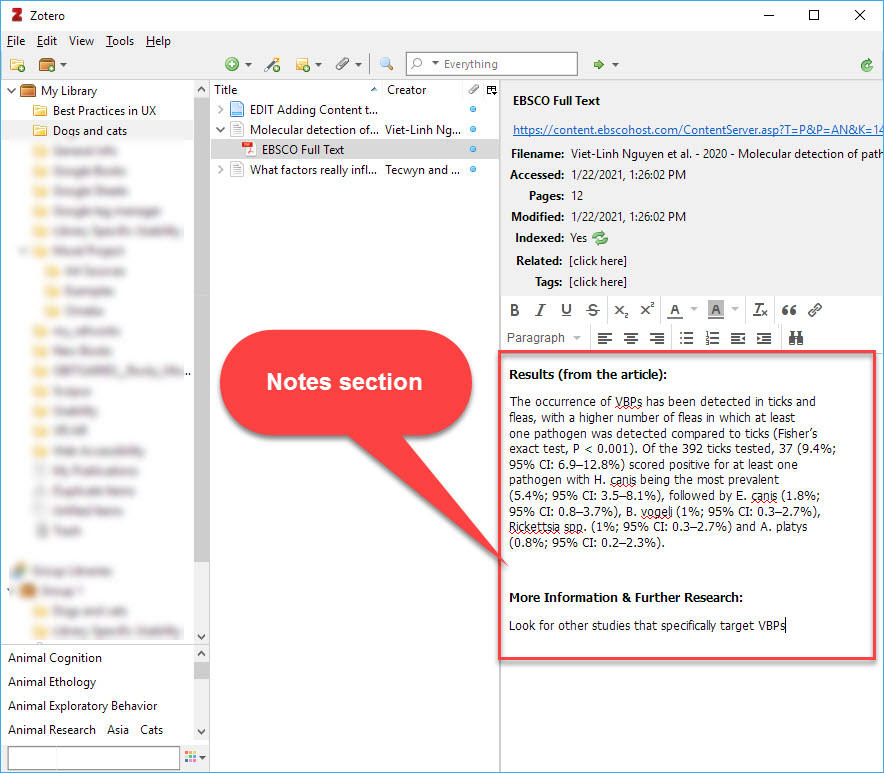This screenshot has width=884, height=773.
Task: Open the EBSCO content URL link
Action: point(690,130)
